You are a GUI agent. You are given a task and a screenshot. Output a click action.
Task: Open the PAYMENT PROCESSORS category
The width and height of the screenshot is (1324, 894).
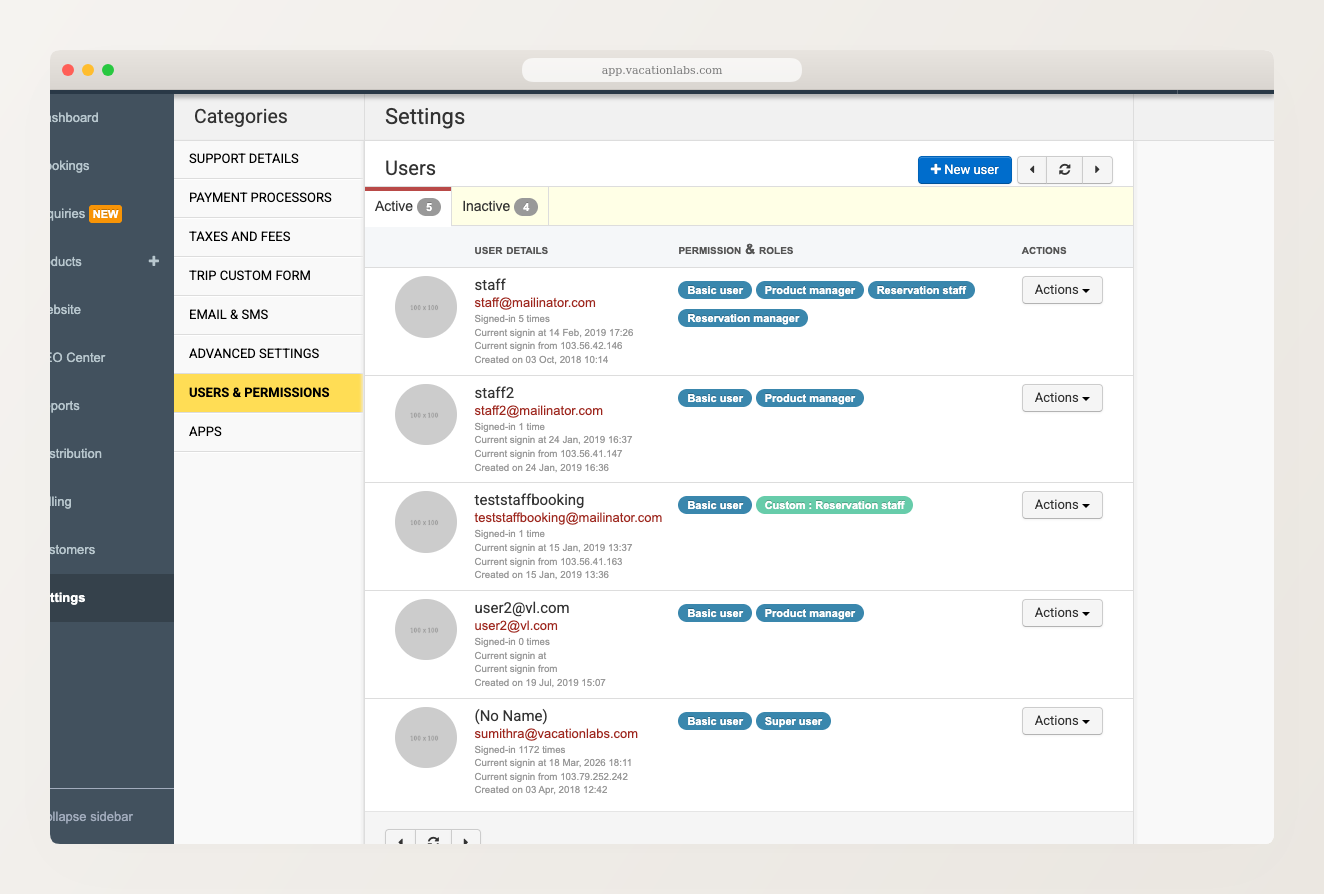(x=260, y=197)
